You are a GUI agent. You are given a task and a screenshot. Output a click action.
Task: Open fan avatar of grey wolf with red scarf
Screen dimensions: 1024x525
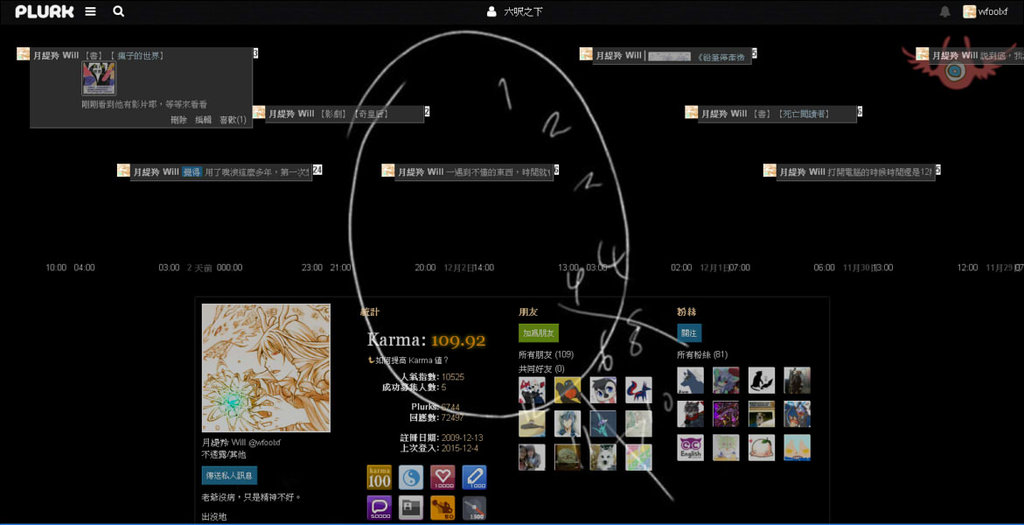[x=690, y=414]
